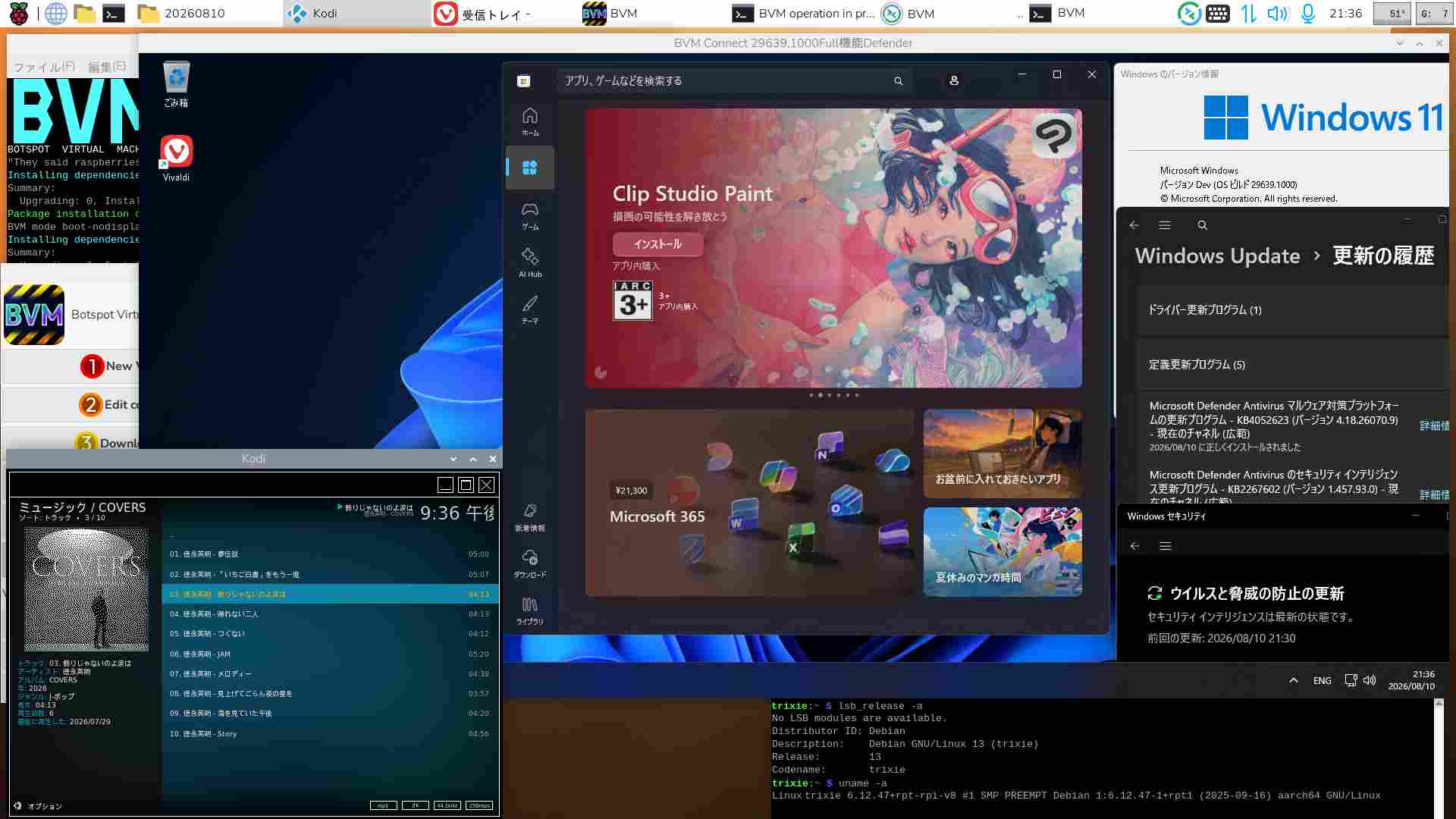1456x819 pixels.
Task: Click the Raspberry Pi menu icon
Action: [19, 13]
